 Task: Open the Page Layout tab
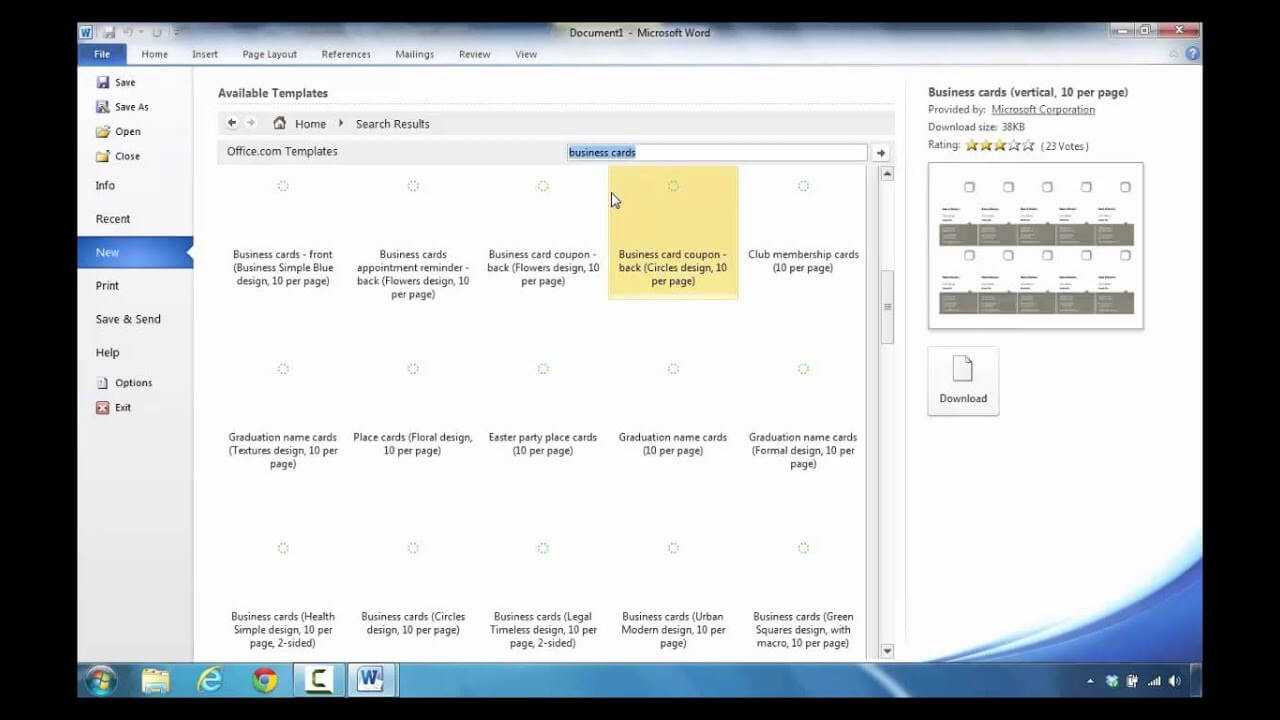(x=270, y=54)
